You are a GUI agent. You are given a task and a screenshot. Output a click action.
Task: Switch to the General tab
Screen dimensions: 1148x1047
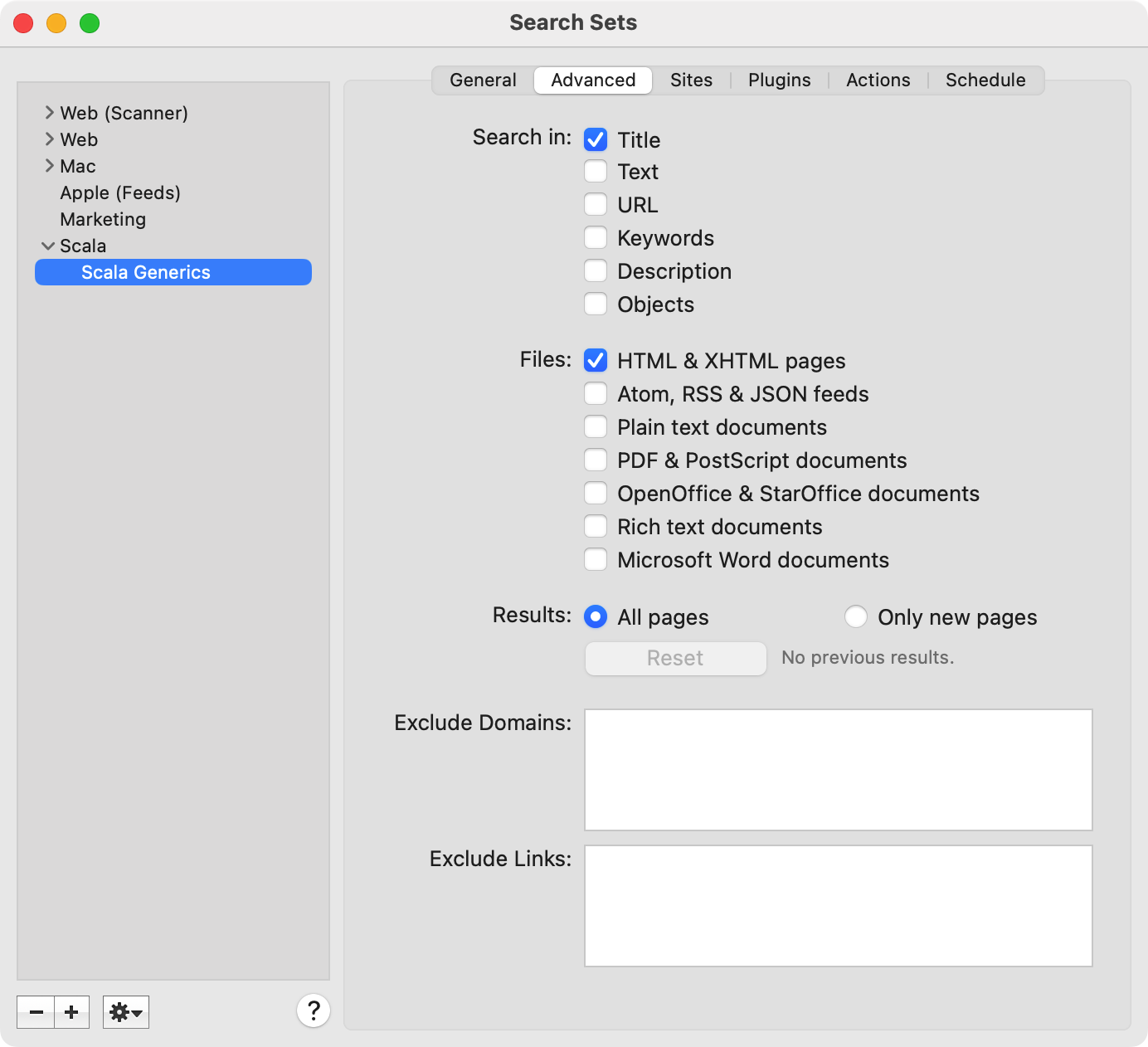click(483, 80)
